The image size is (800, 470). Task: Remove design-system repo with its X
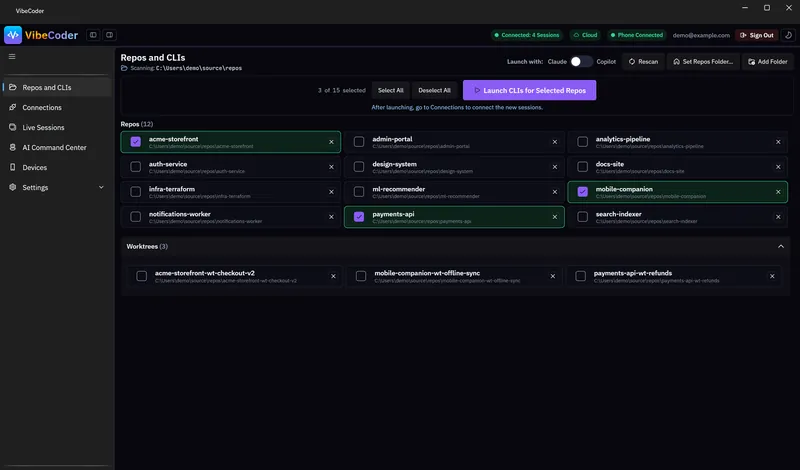pos(555,167)
